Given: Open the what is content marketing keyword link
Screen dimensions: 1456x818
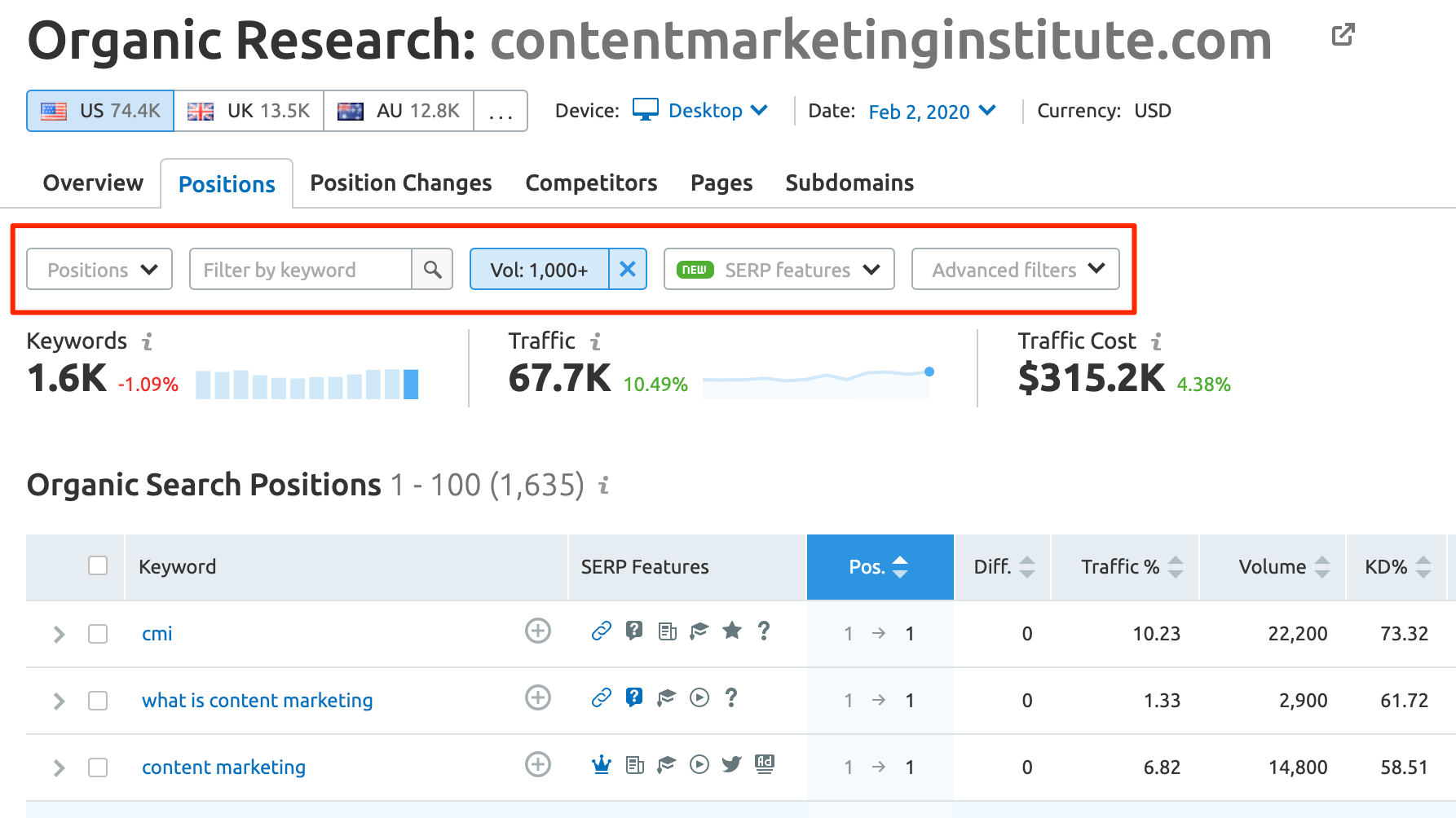Looking at the screenshot, I should point(257,701).
